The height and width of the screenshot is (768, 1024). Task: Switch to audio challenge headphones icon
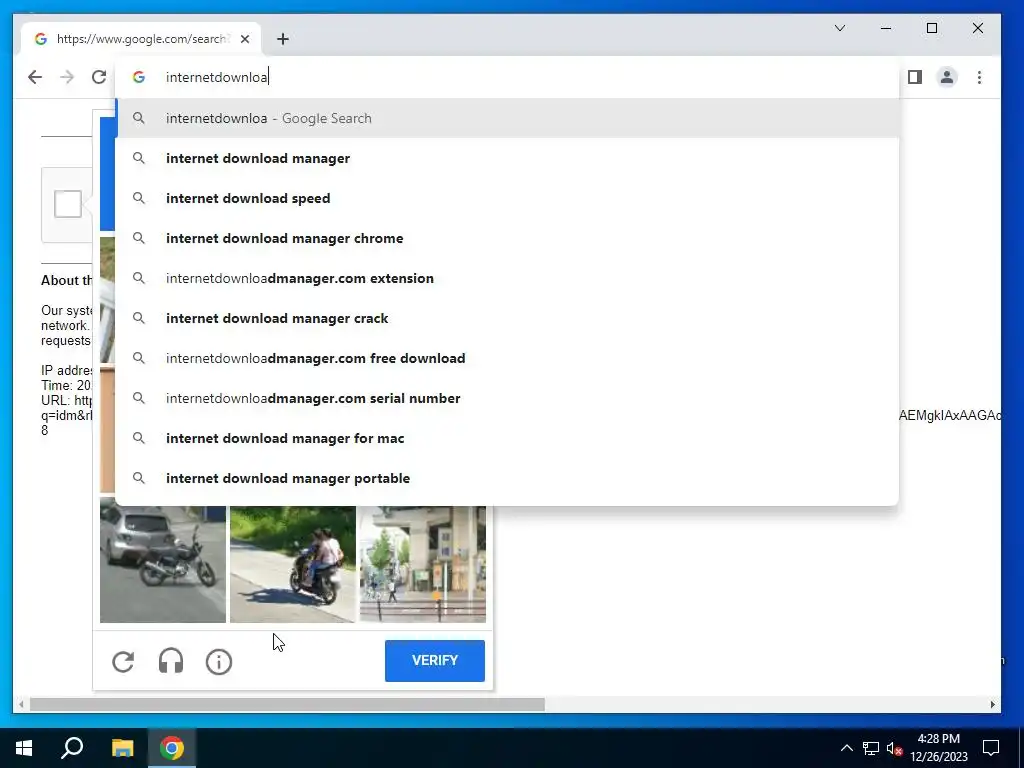coord(171,662)
